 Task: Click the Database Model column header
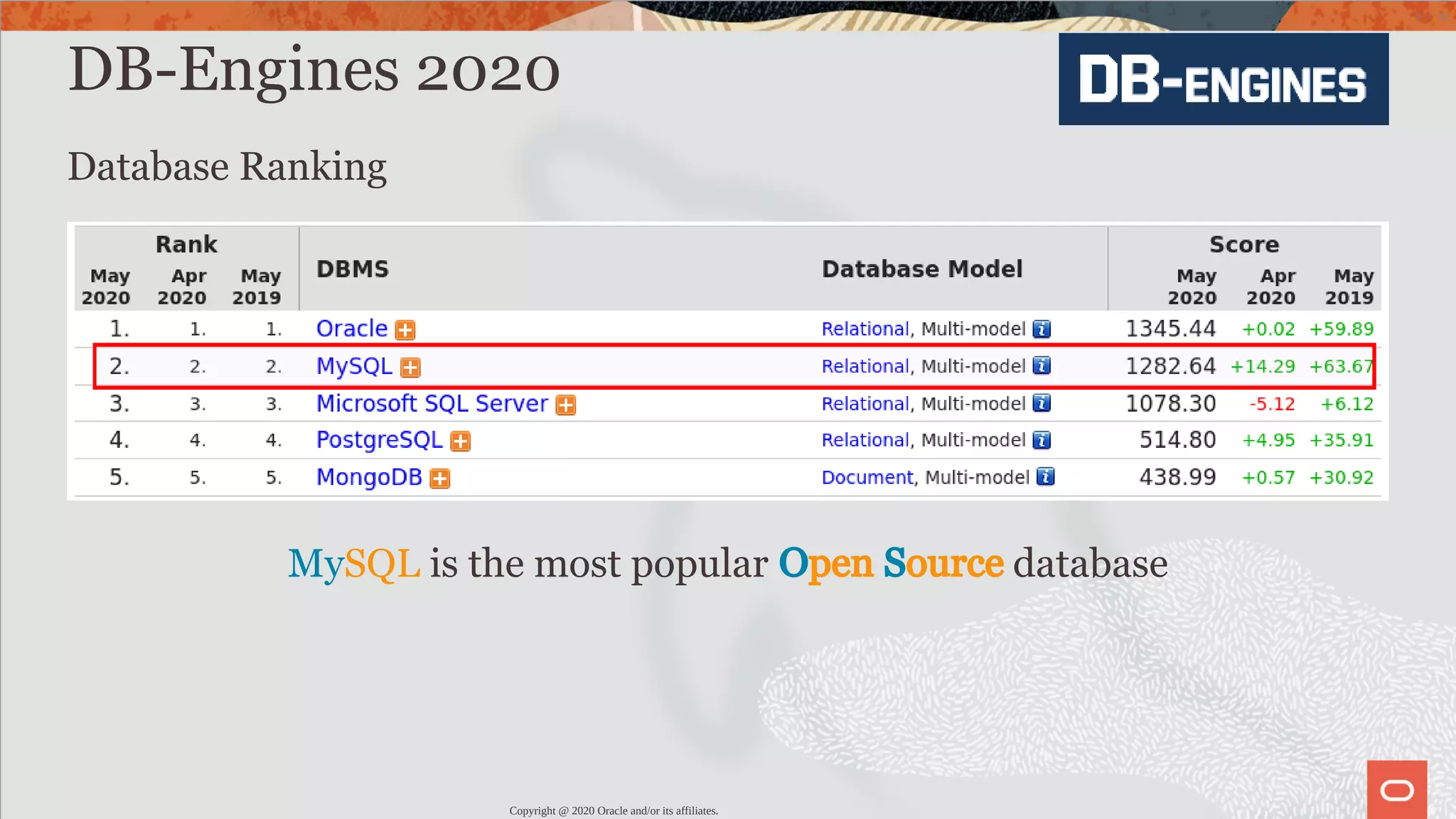point(921,269)
